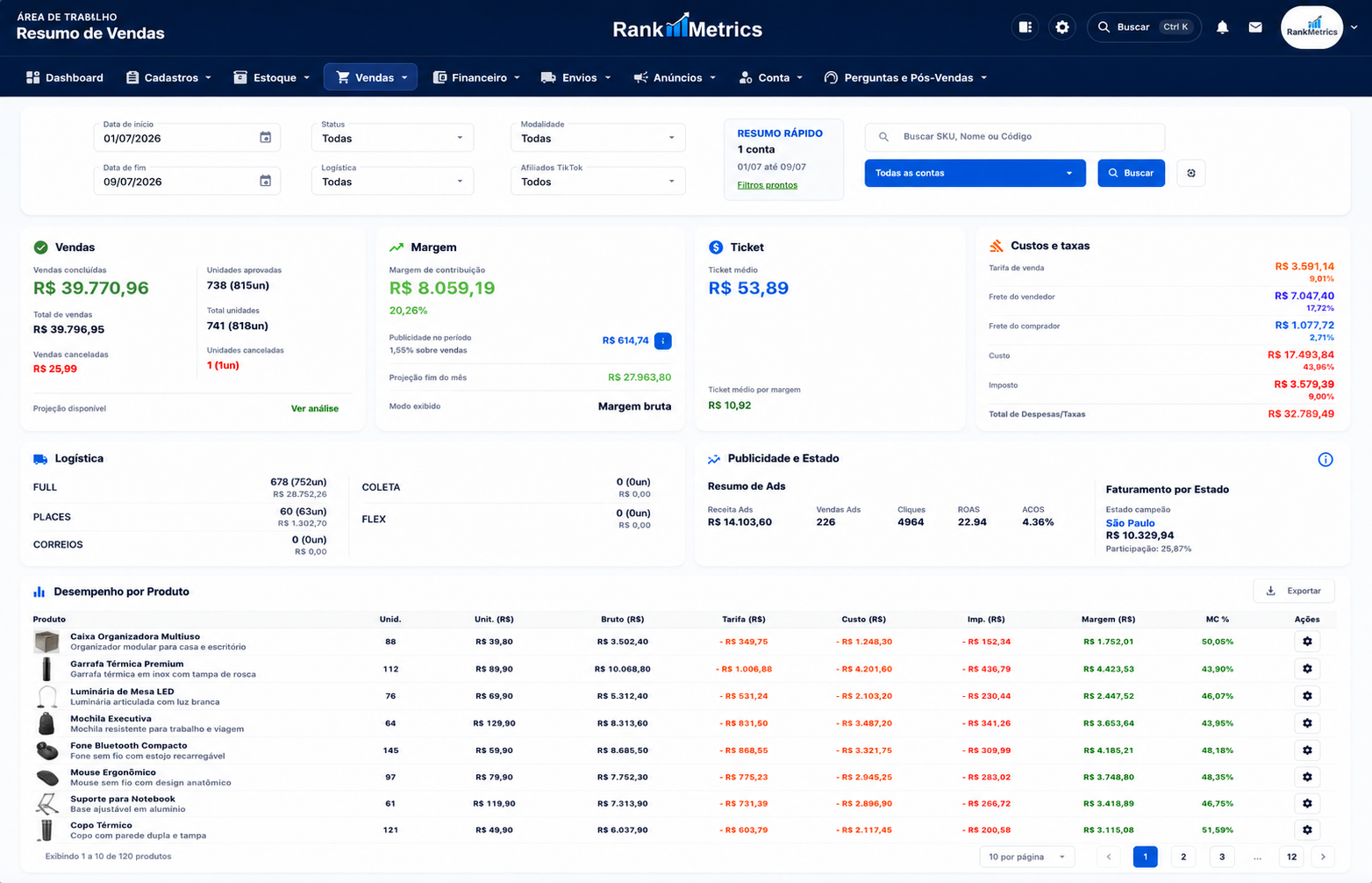Click the filter settings icon beside Buscar
This screenshot has width=1372, height=883.
click(1191, 173)
